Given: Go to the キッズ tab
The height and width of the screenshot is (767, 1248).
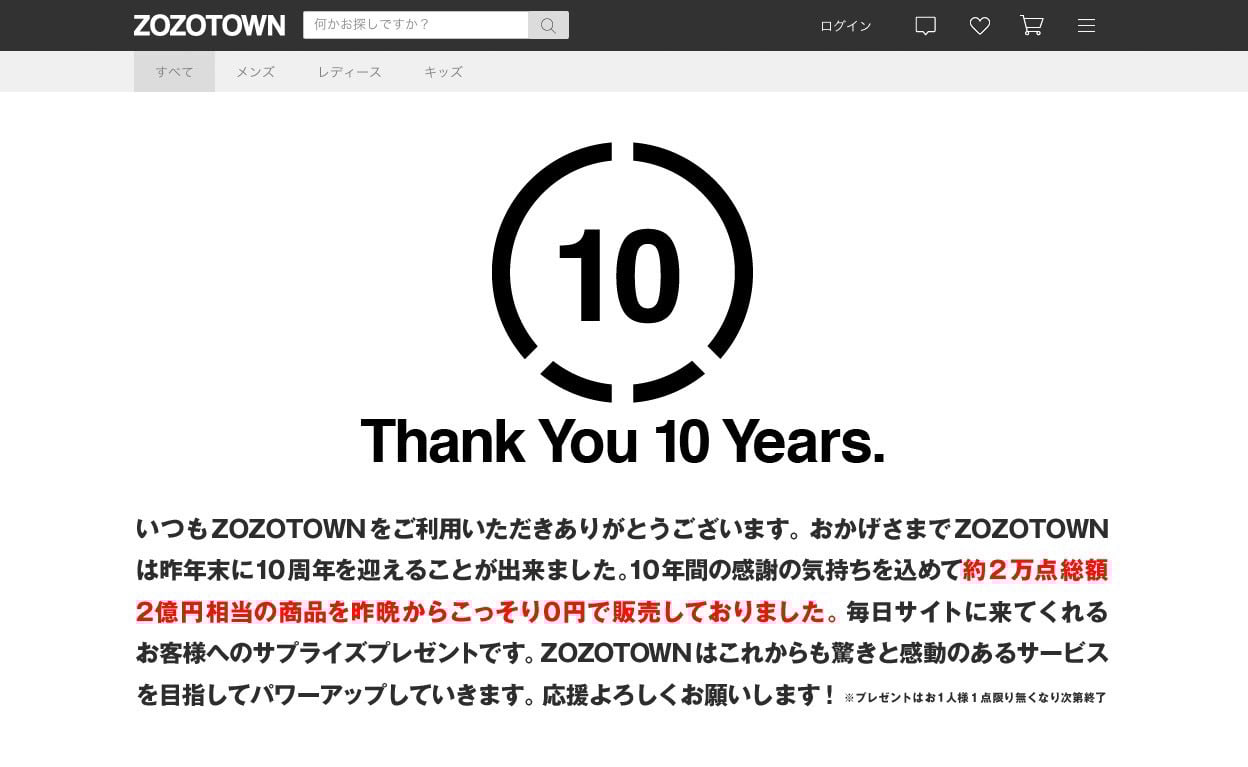Looking at the screenshot, I should (443, 72).
